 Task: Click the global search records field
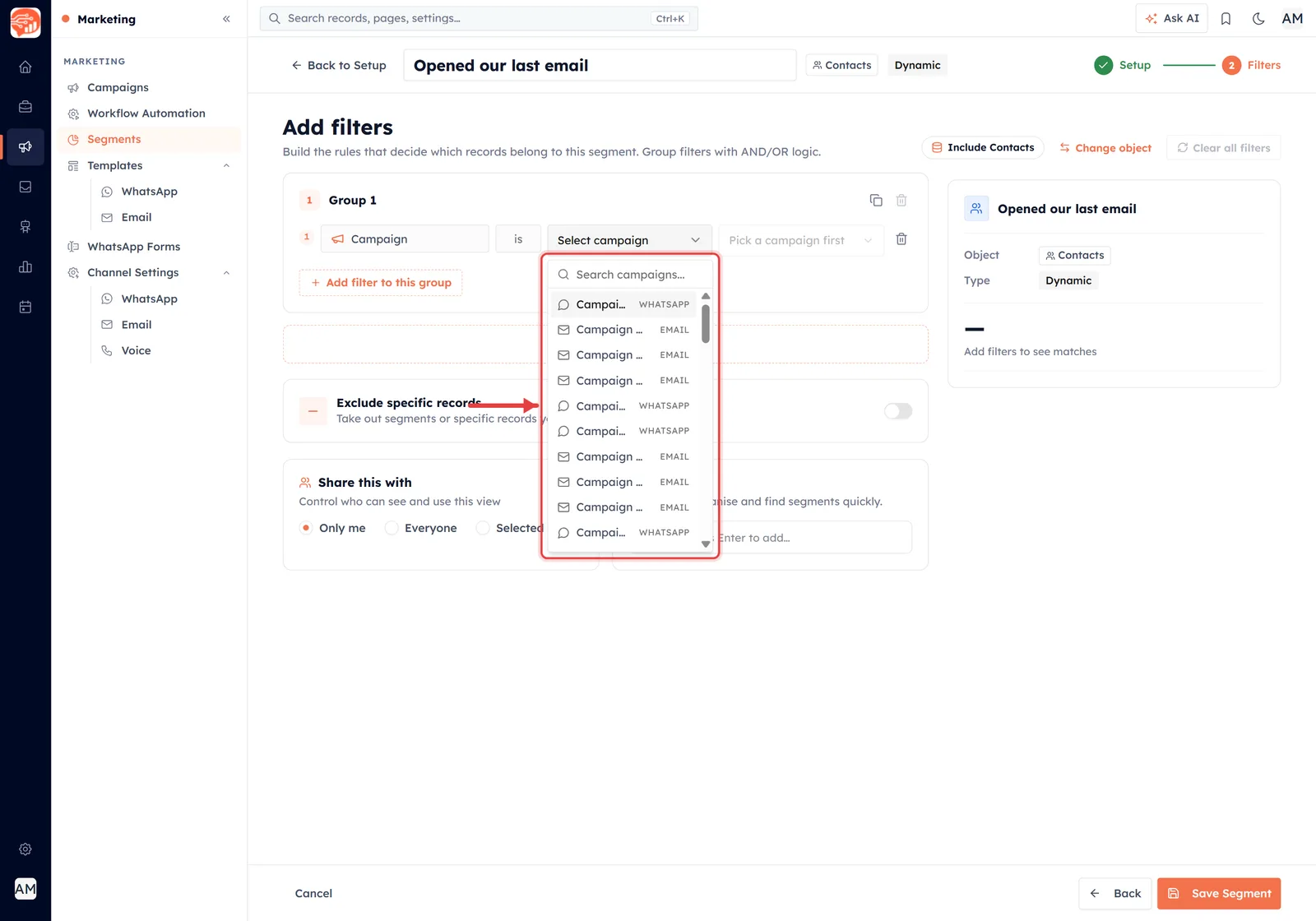click(x=479, y=18)
